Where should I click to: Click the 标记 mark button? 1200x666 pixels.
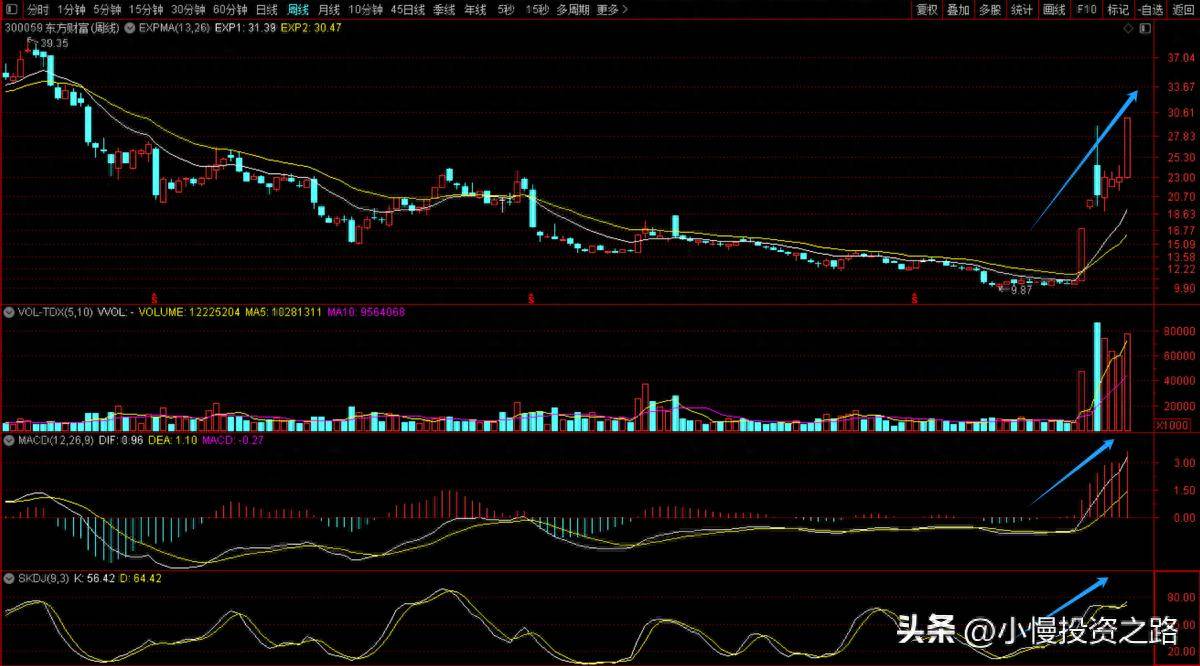point(1118,9)
